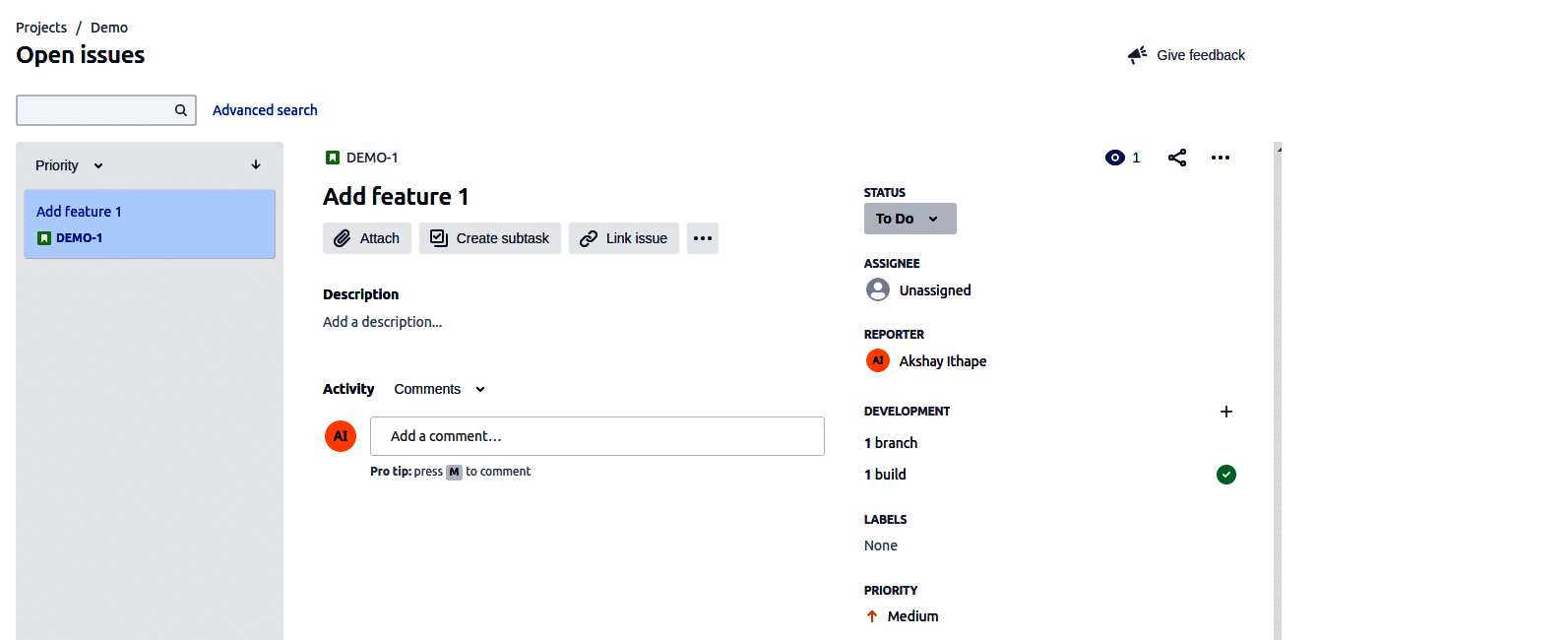Screen dimensions: 1568x640
Task: Open the To Do status dropdown
Action: [909, 219]
